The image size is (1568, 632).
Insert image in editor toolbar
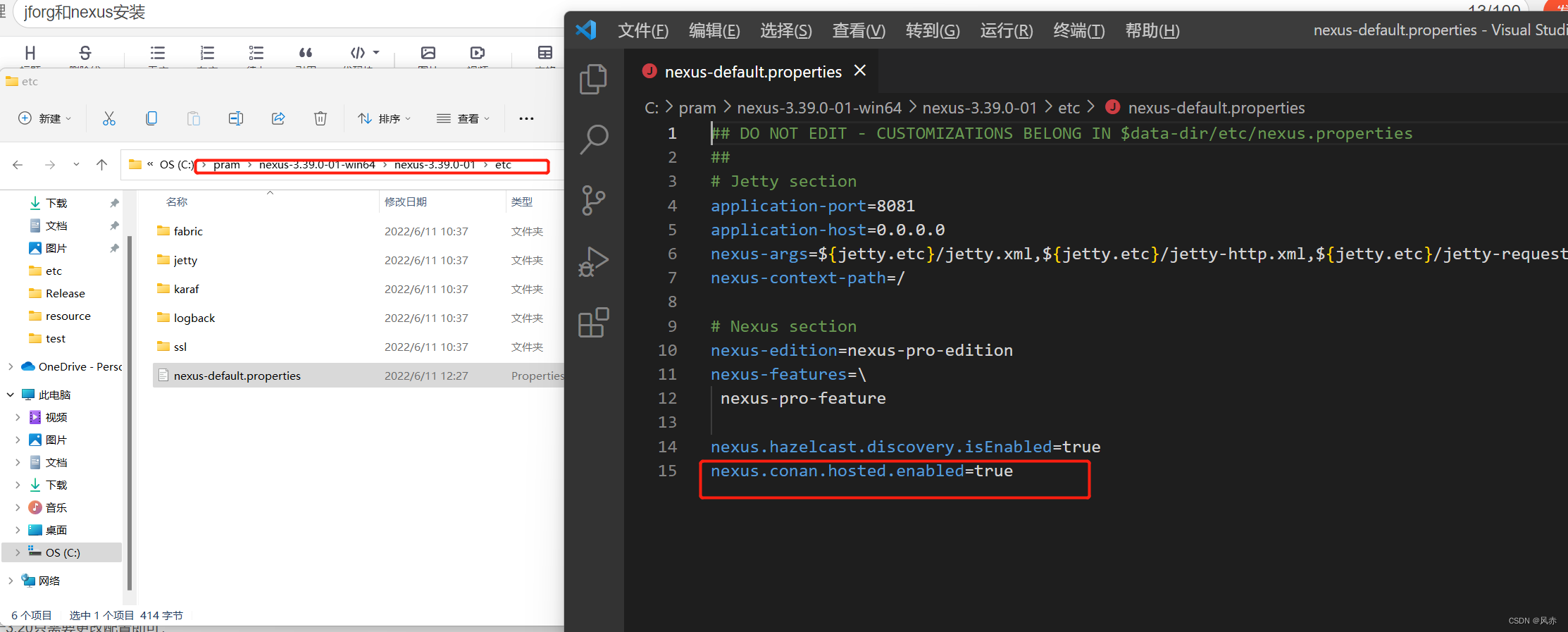tap(428, 53)
